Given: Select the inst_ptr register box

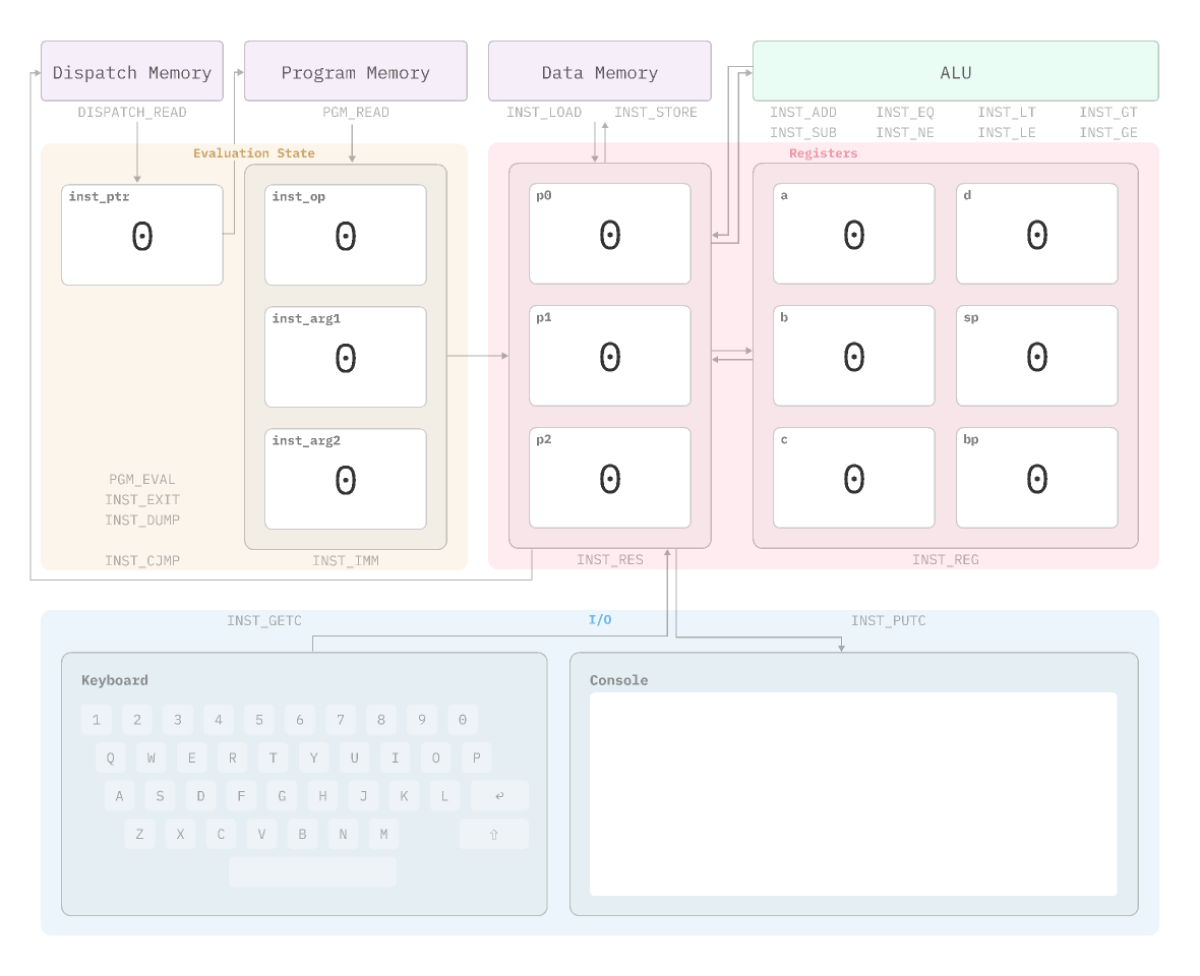Looking at the screenshot, I should [142, 235].
